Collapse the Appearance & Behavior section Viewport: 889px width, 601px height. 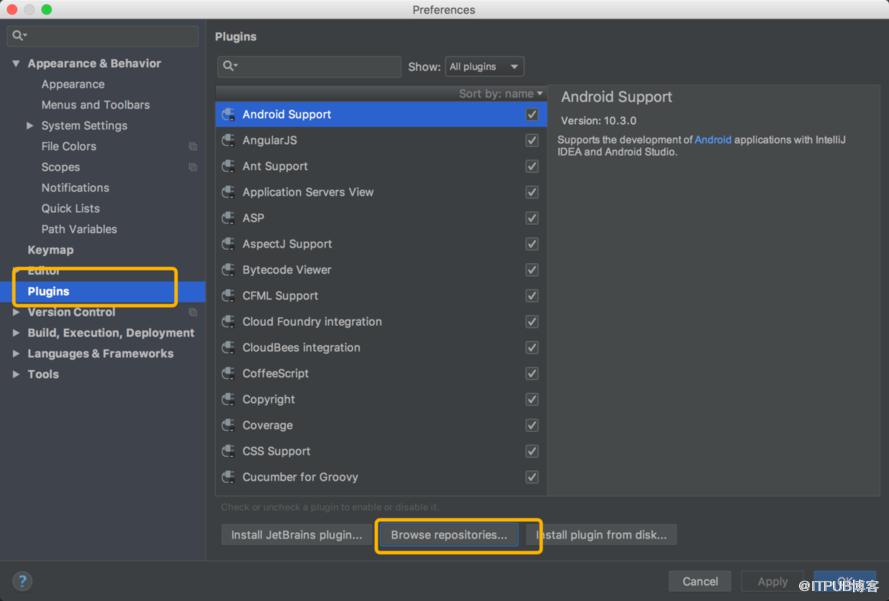16,64
